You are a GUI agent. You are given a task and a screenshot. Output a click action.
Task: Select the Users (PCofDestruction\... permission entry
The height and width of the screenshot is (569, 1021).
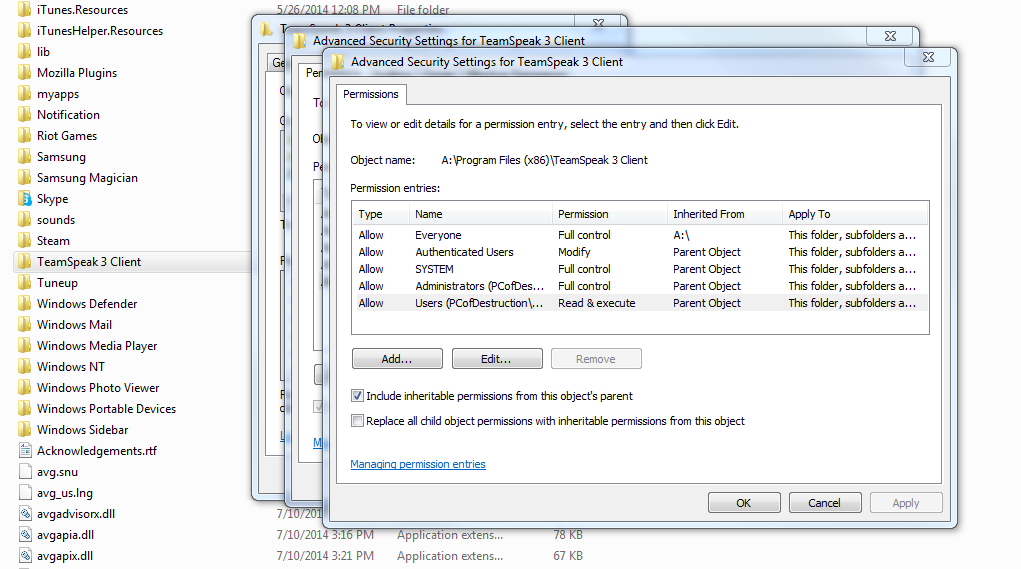pyautogui.click(x=640, y=303)
